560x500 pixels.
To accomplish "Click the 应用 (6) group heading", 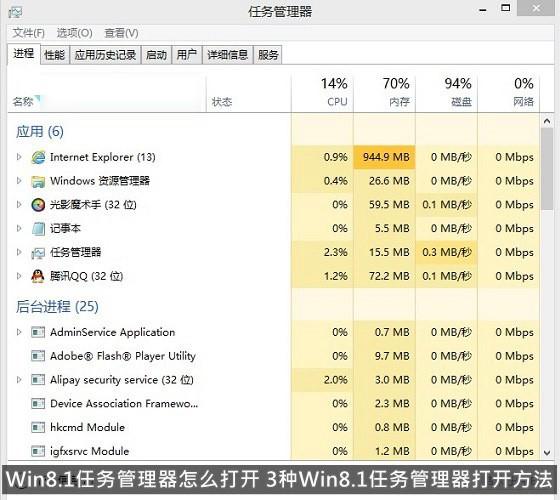I will click(40, 132).
